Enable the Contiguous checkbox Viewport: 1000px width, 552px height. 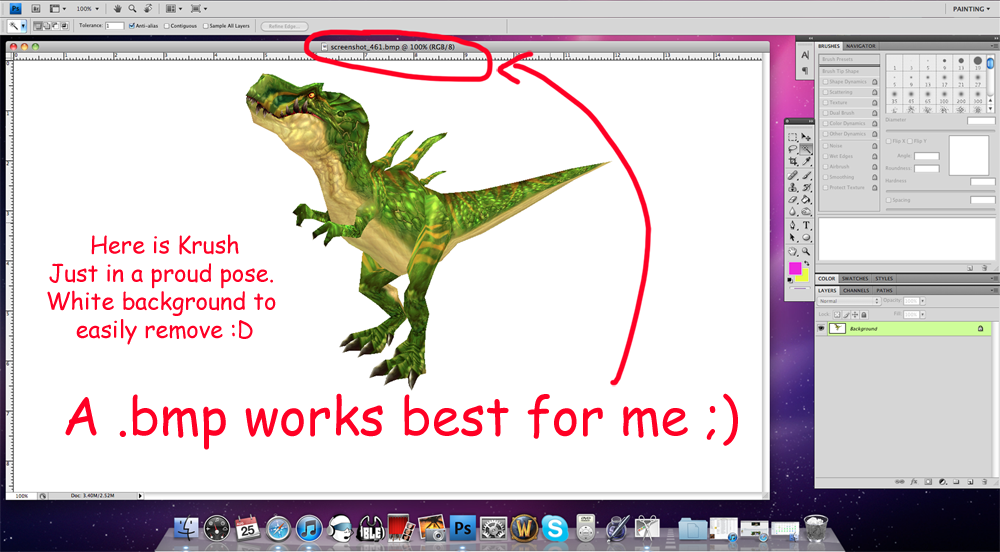(164, 25)
